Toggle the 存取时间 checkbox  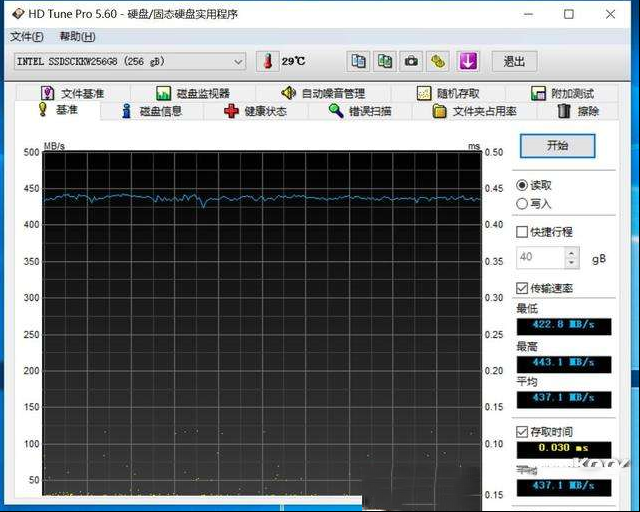pos(522,432)
